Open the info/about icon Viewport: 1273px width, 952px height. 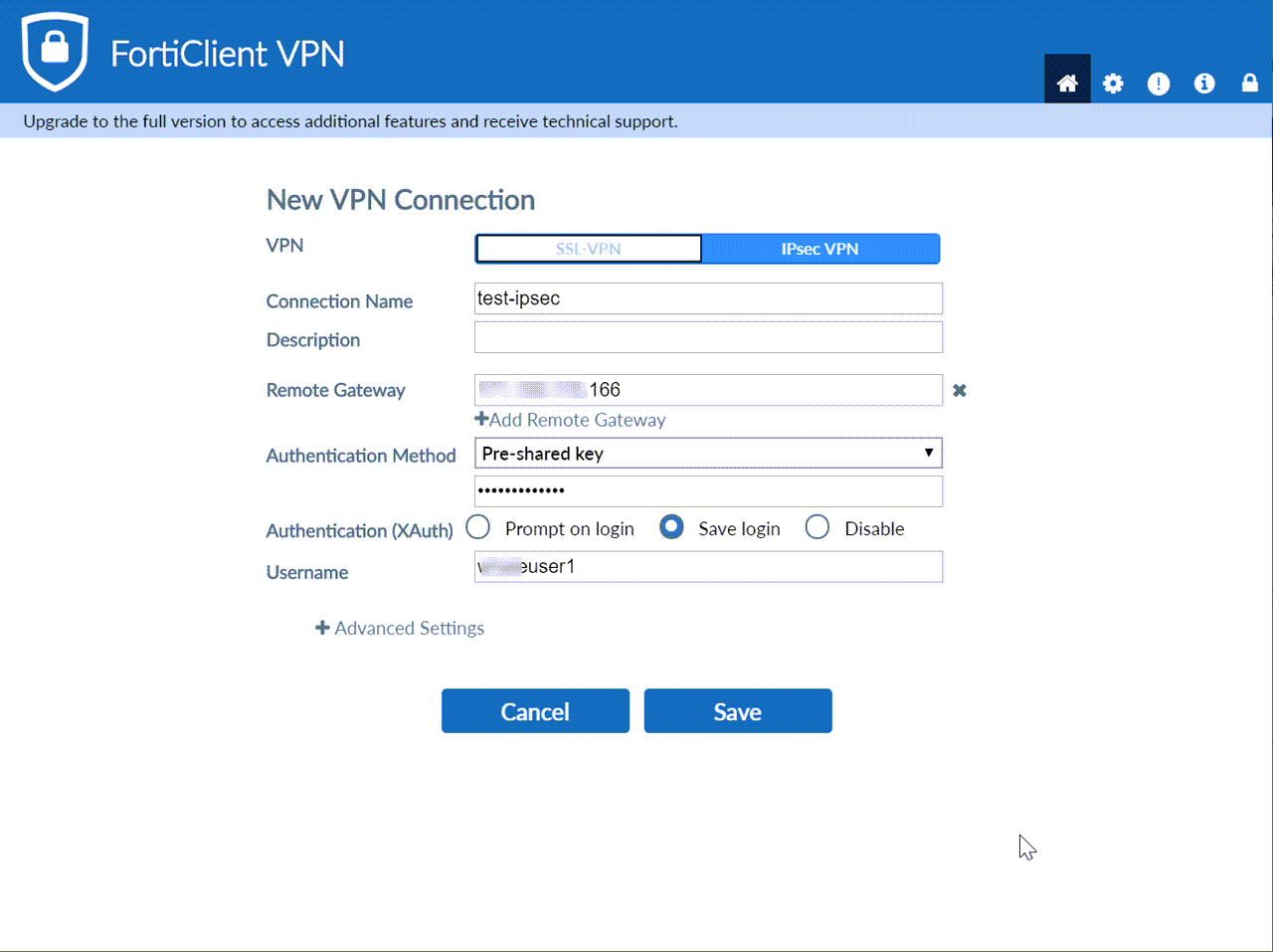point(1204,84)
